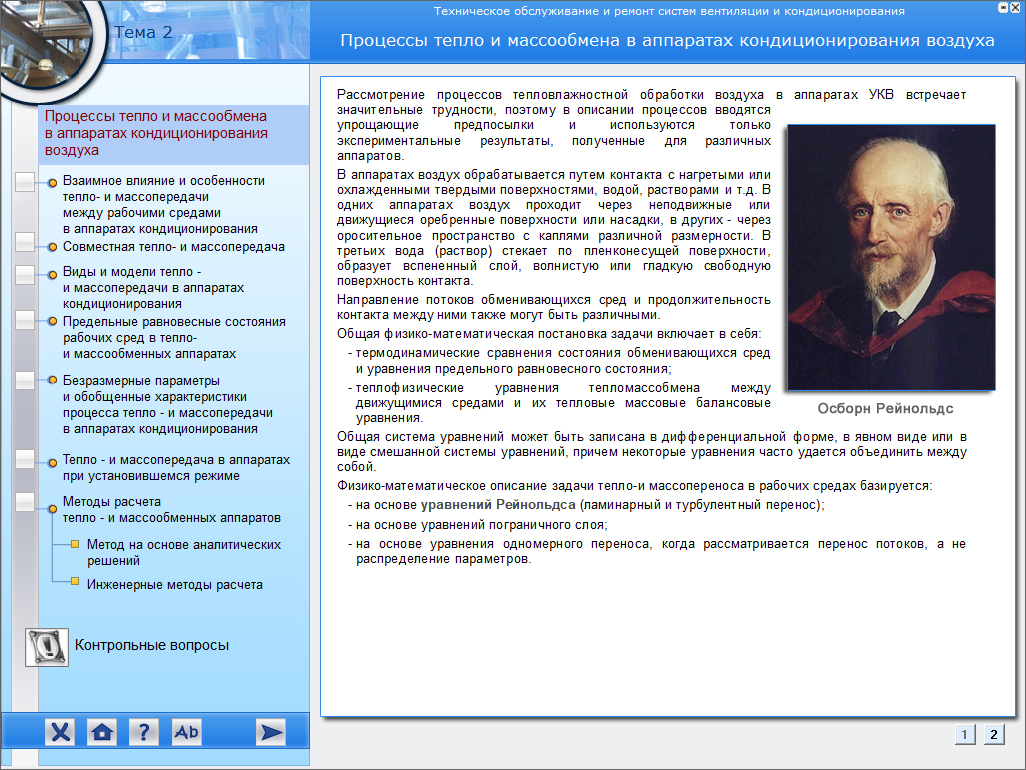Viewport: 1026px width, 770px height.
Task: Go to home via the house icon
Action: (x=101, y=732)
